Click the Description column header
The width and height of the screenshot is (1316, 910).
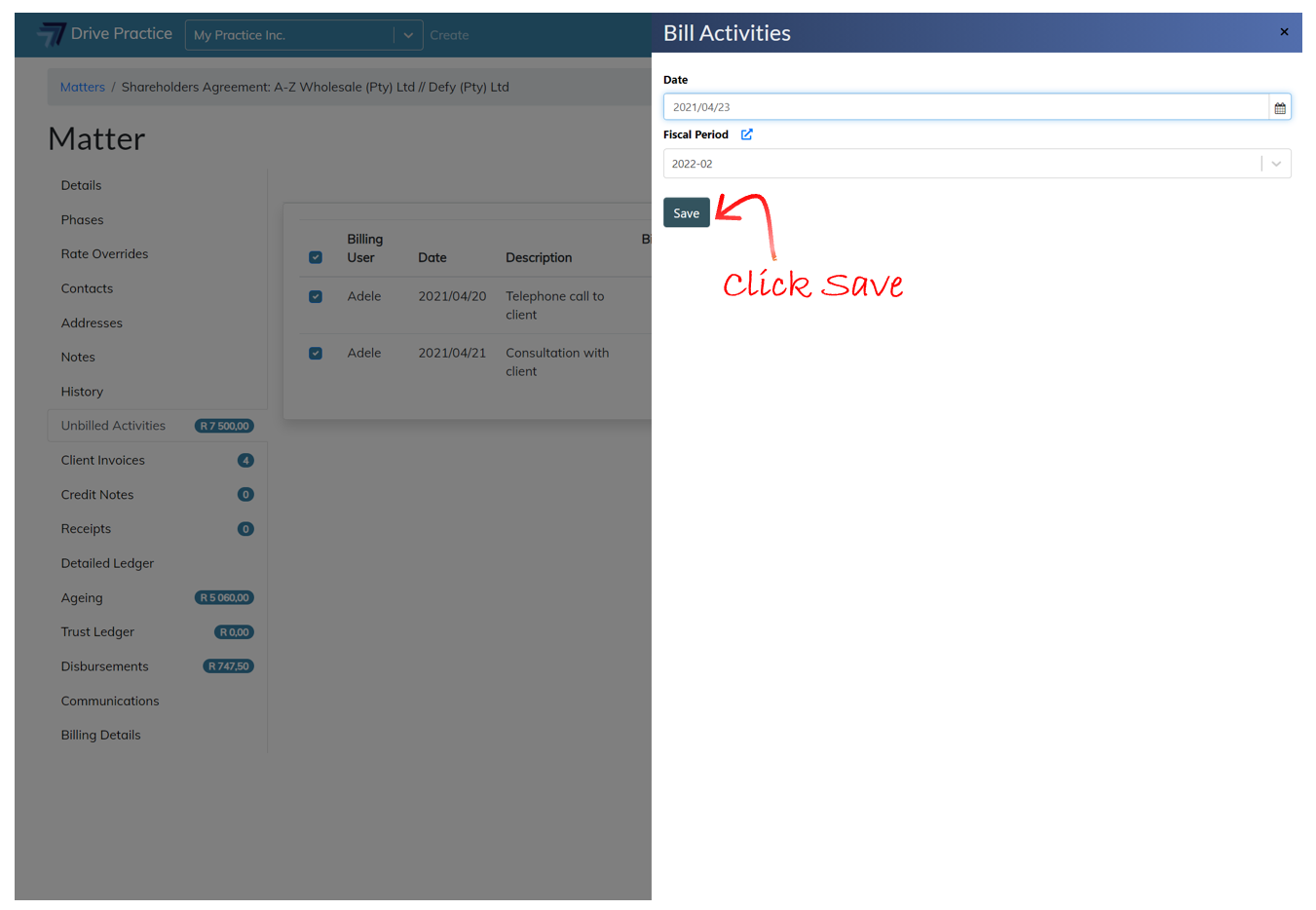click(x=539, y=257)
